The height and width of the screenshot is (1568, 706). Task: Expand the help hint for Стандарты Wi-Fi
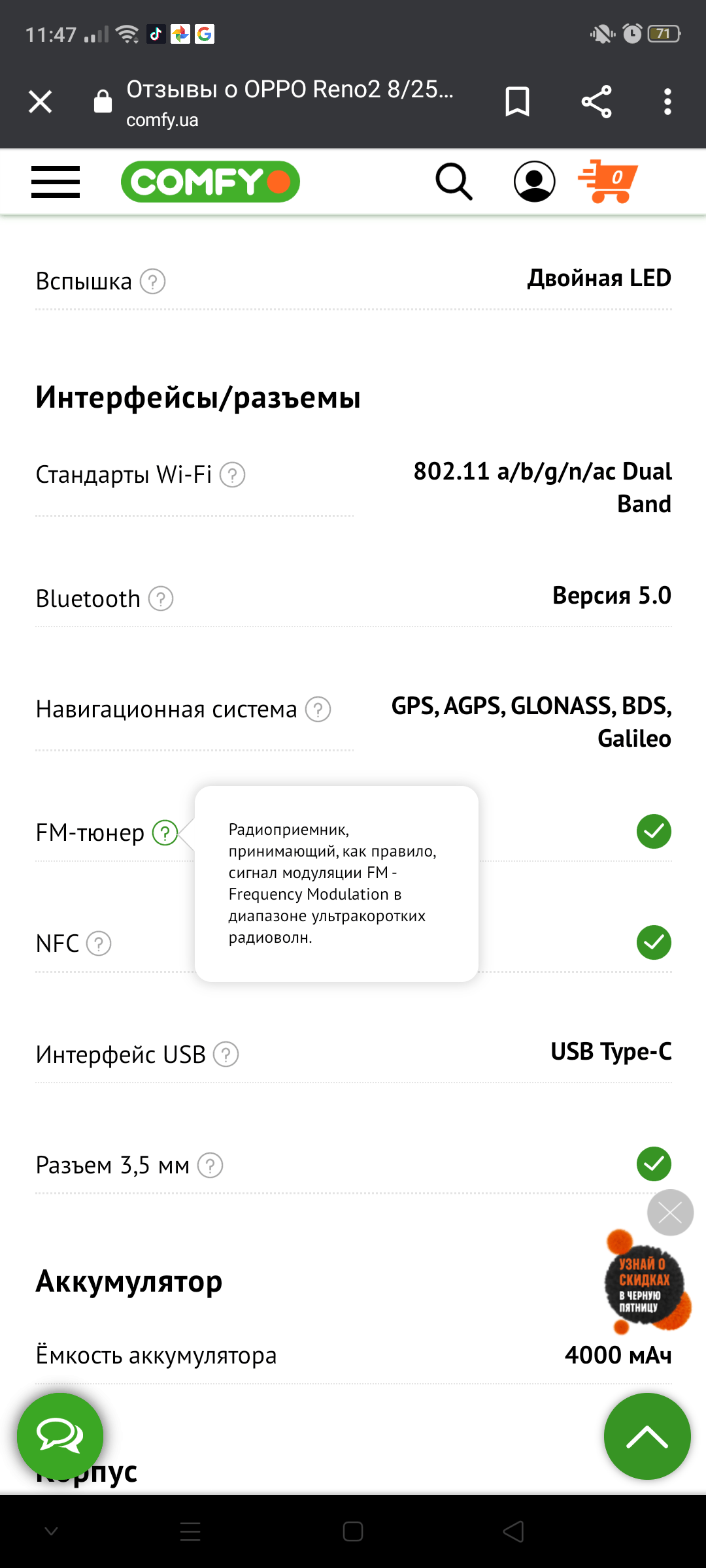tap(232, 475)
